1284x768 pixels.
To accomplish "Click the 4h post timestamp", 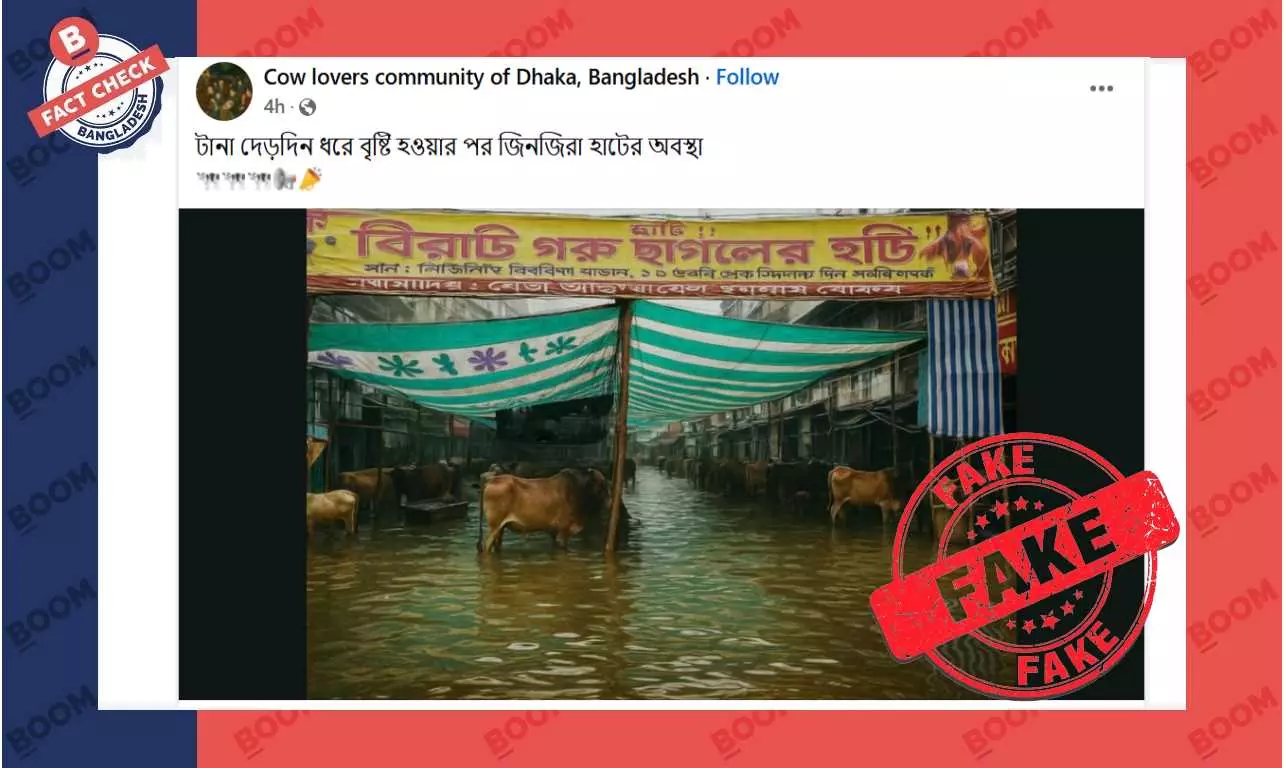I will (x=274, y=107).
